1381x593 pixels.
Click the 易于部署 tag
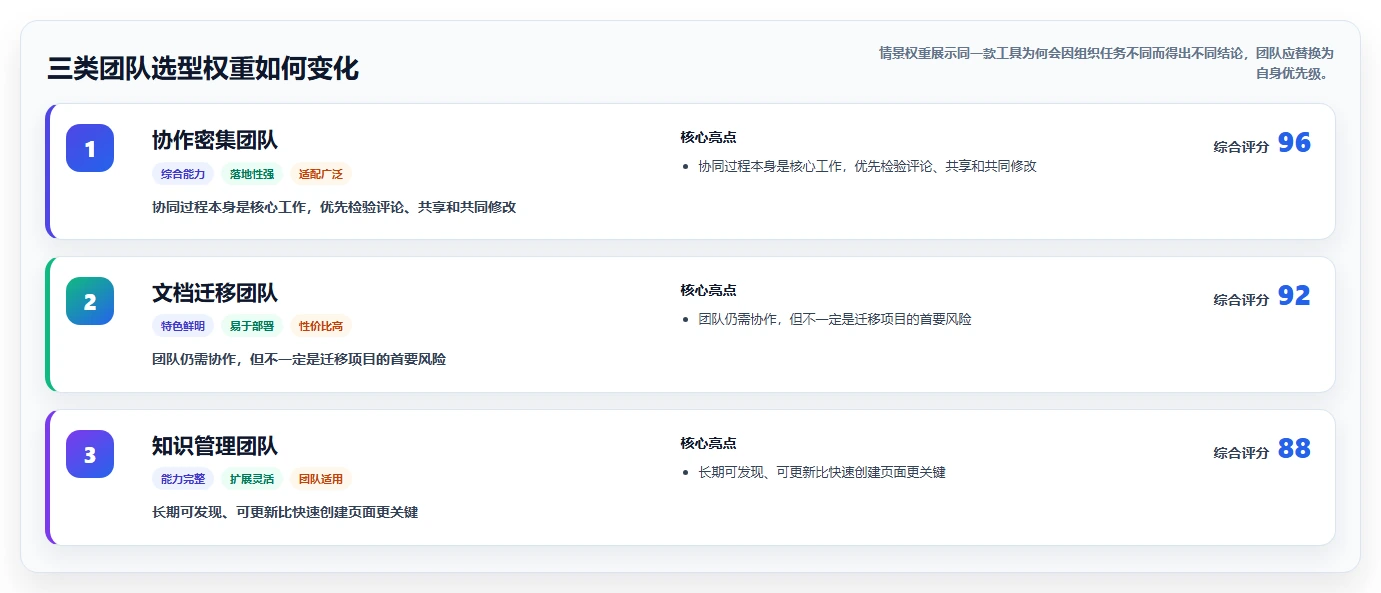[x=252, y=326]
